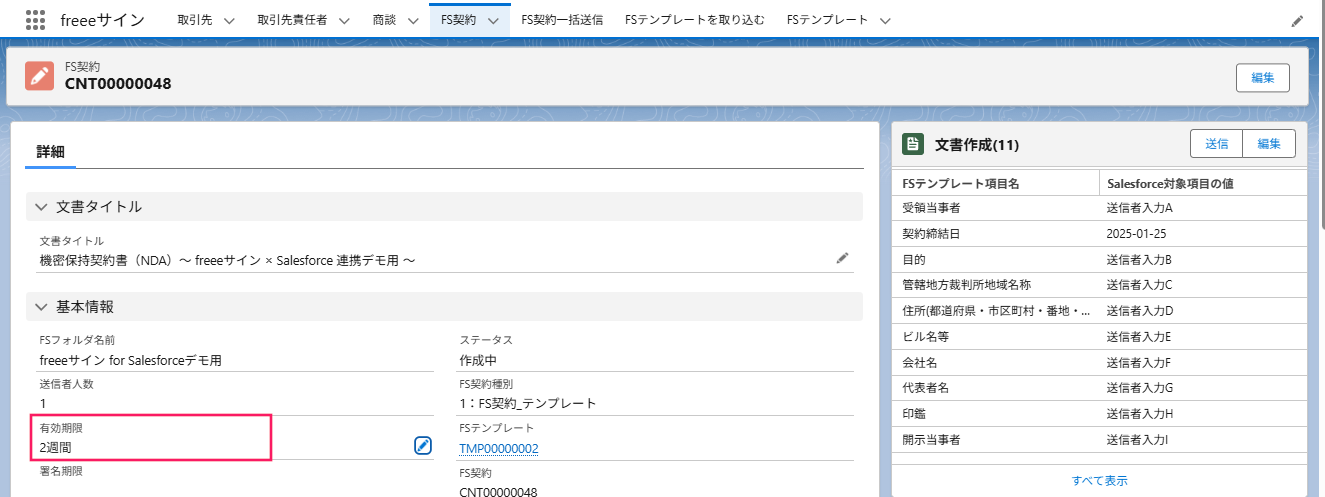Select the 詳細 tab
Screen dimensions: 1325x497
[x=51, y=151]
